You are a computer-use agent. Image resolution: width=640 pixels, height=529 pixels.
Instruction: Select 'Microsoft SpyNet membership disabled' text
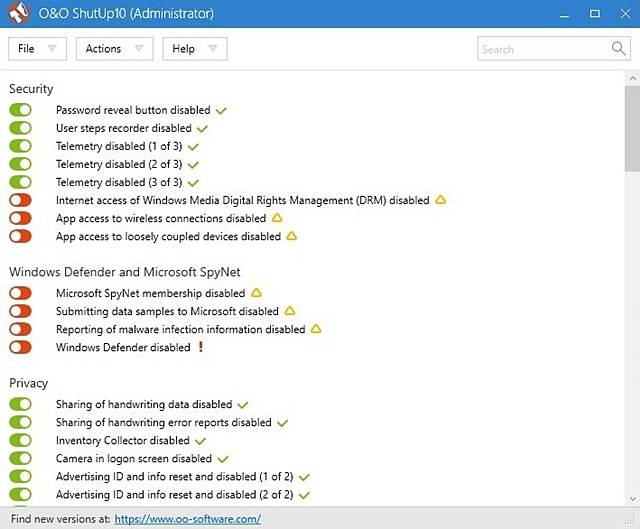point(151,293)
